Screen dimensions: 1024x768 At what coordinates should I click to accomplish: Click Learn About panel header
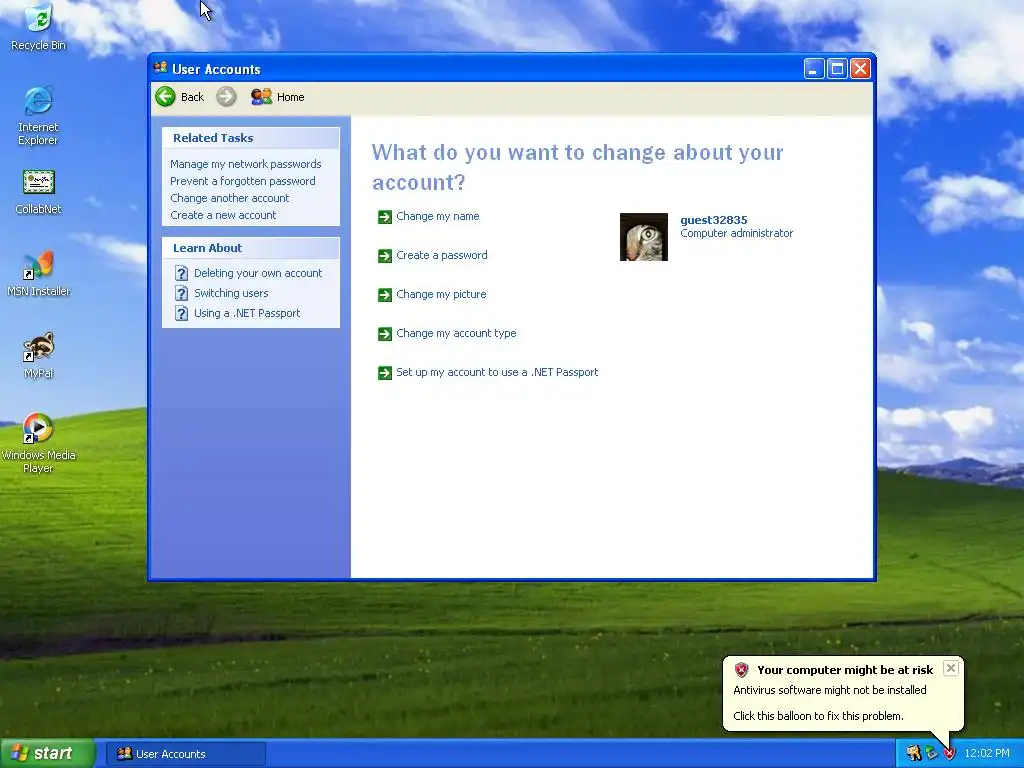point(251,248)
